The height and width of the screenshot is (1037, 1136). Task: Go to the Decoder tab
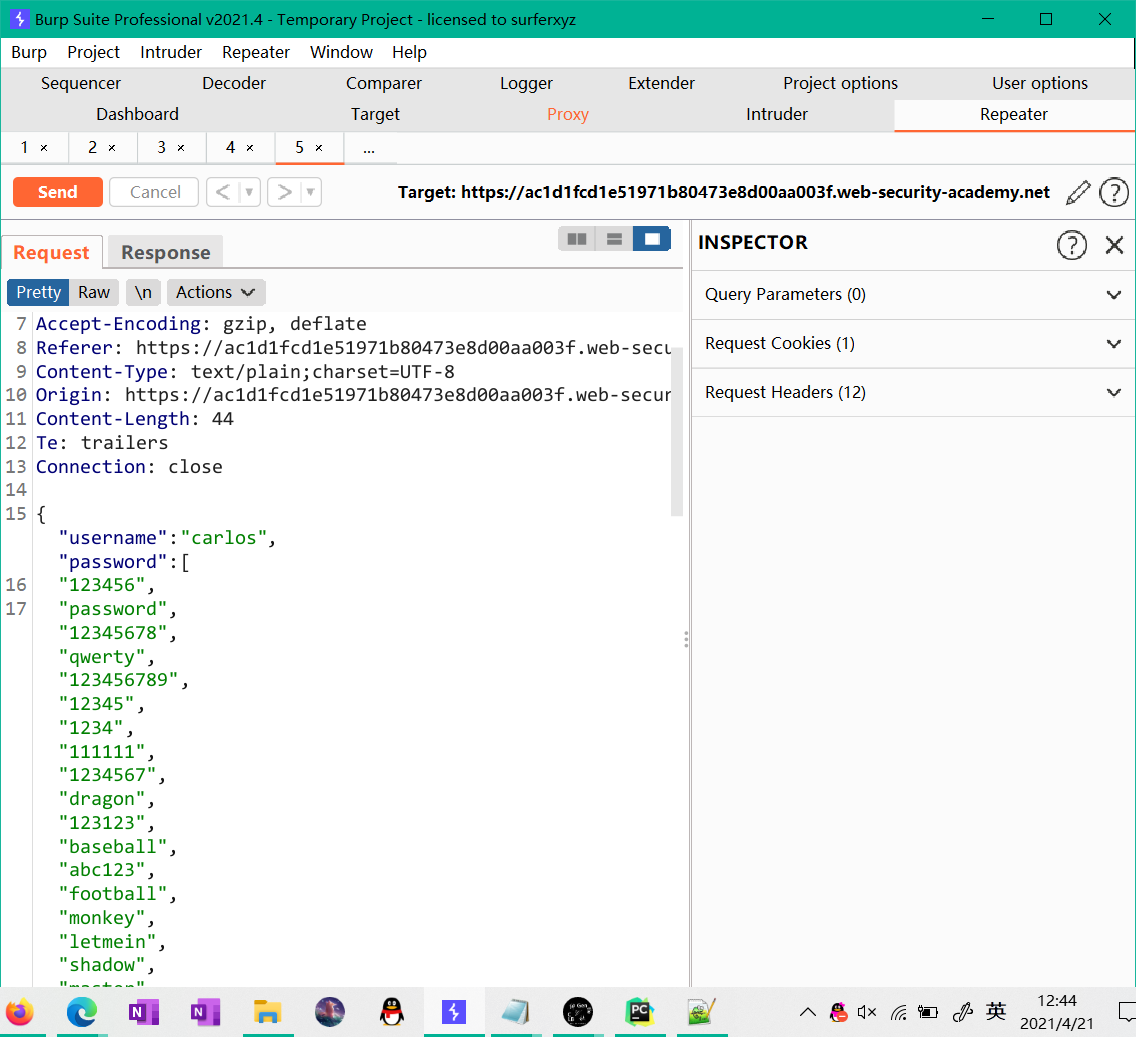coord(233,83)
